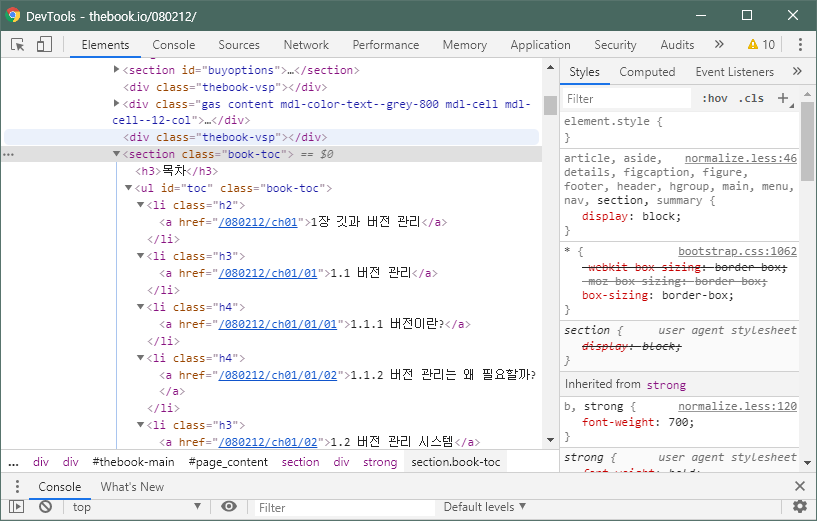817x521 pixels.
Task: Open Default levels dropdown
Action: (485, 507)
